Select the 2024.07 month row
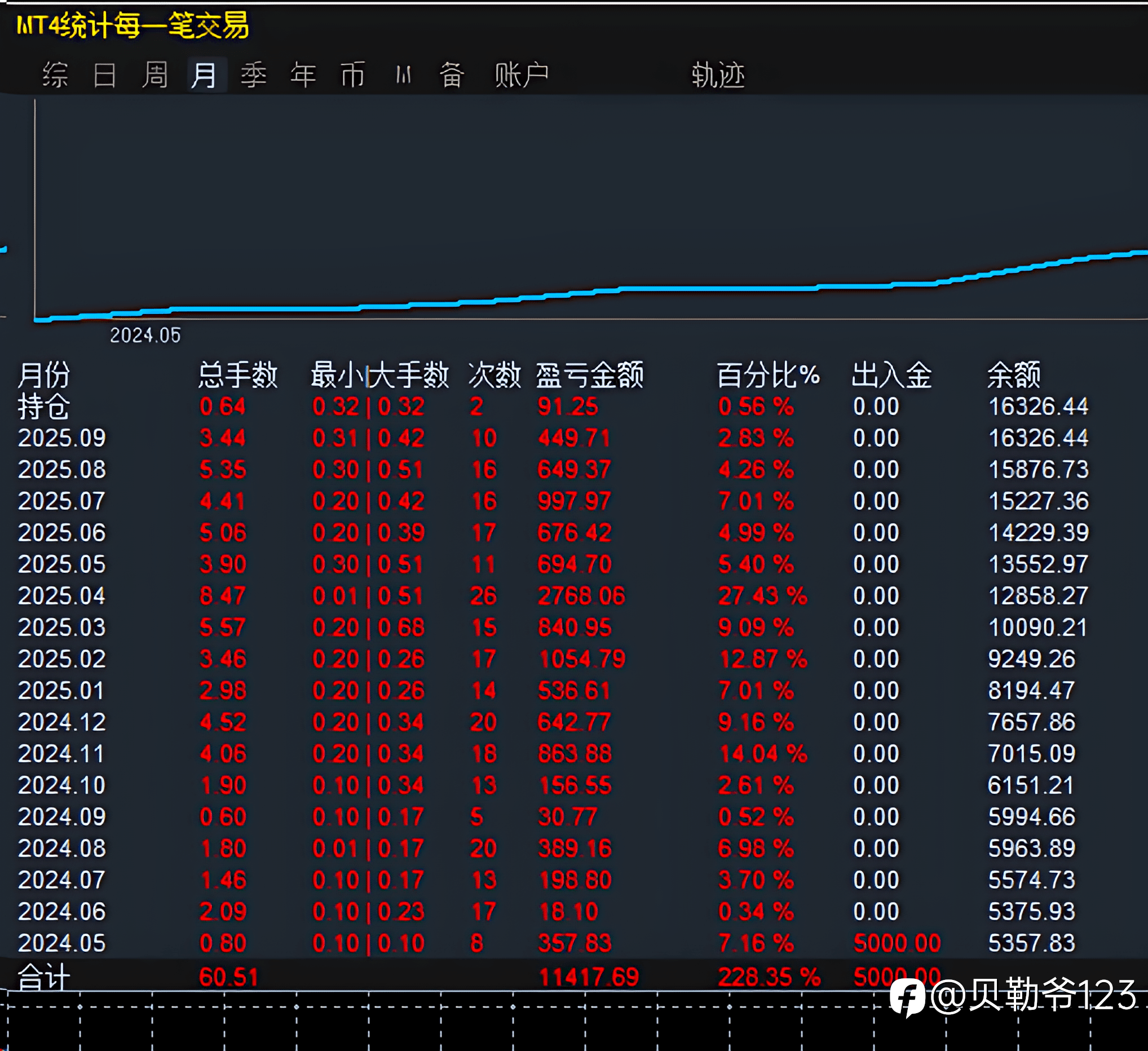The width and height of the screenshot is (1148, 1051). (x=553, y=880)
